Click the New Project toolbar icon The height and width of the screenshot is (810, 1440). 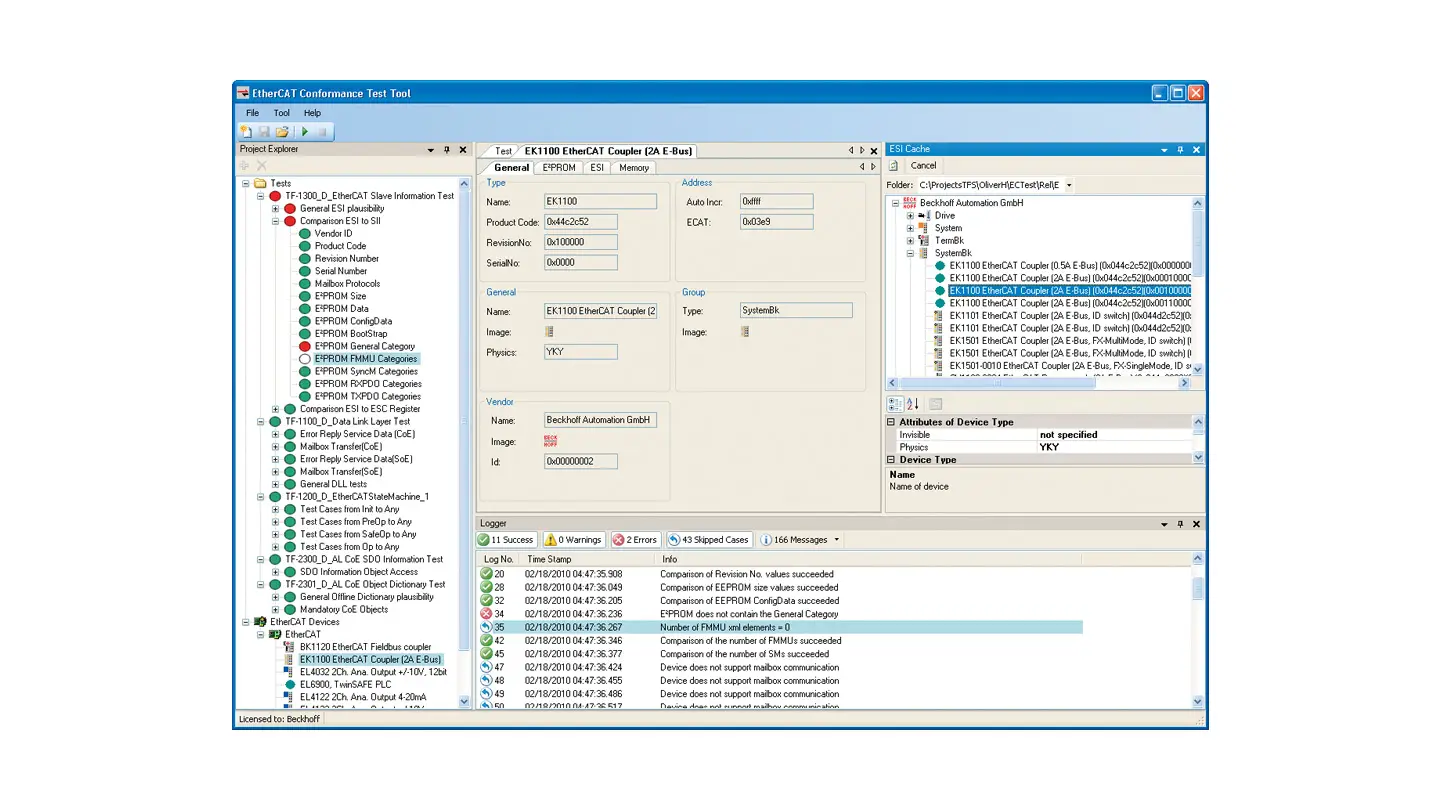(246, 131)
